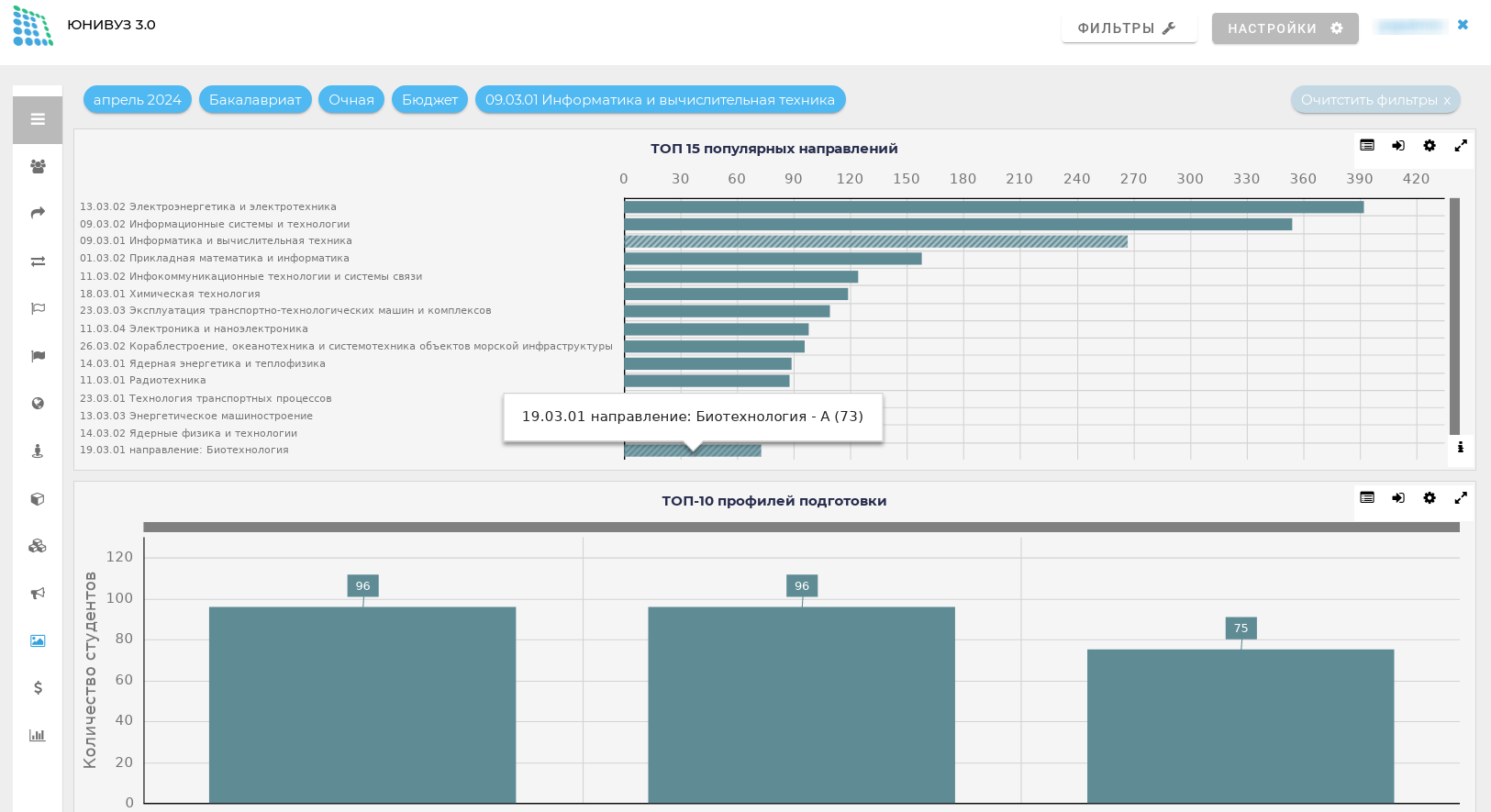This screenshot has width=1491, height=812.
Task: Click horizontal gray scrollbar above ТОП-10 chart
Action: tap(801, 527)
